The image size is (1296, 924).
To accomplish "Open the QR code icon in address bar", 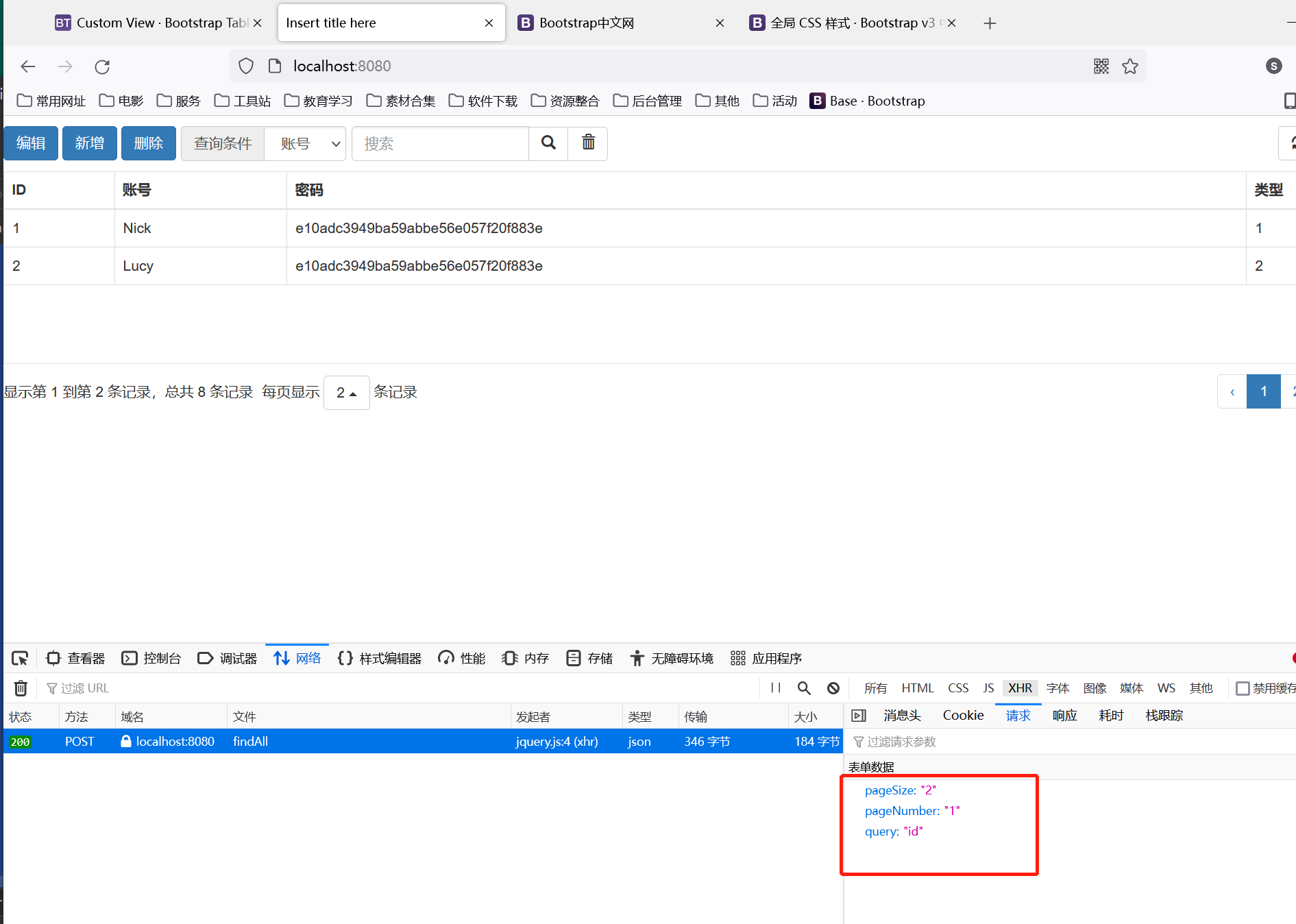I will pos(1101,66).
